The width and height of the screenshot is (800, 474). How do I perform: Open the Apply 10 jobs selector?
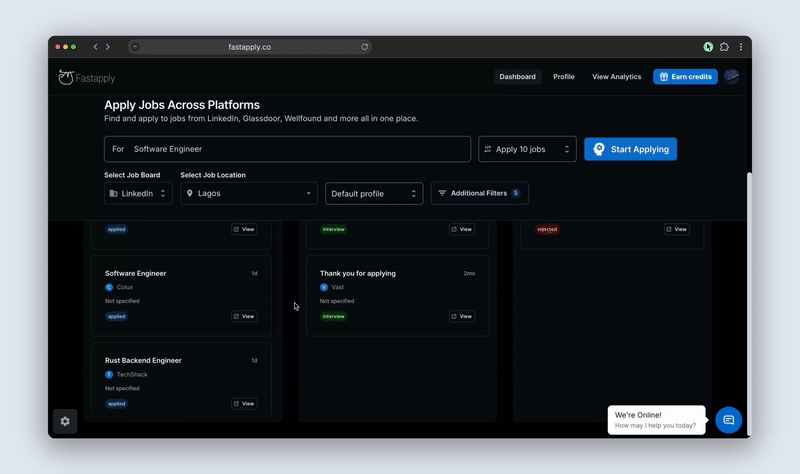(527, 149)
